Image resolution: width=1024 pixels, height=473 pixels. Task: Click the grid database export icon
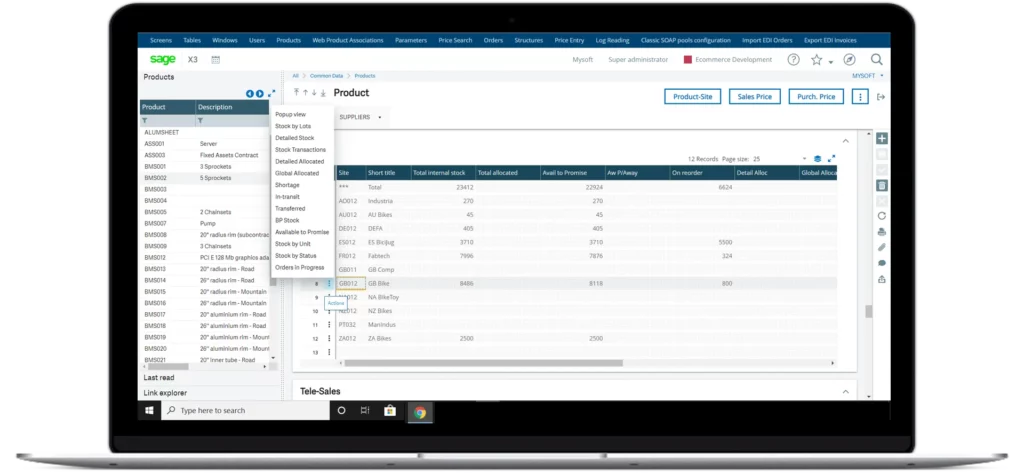coord(818,159)
